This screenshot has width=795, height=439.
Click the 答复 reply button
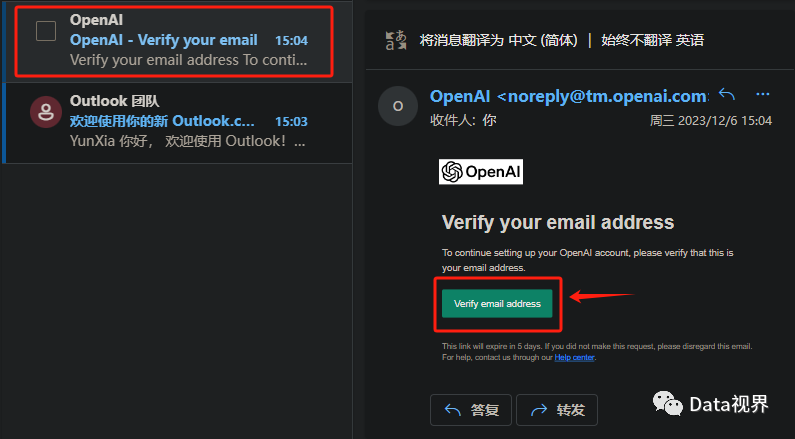pos(471,410)
